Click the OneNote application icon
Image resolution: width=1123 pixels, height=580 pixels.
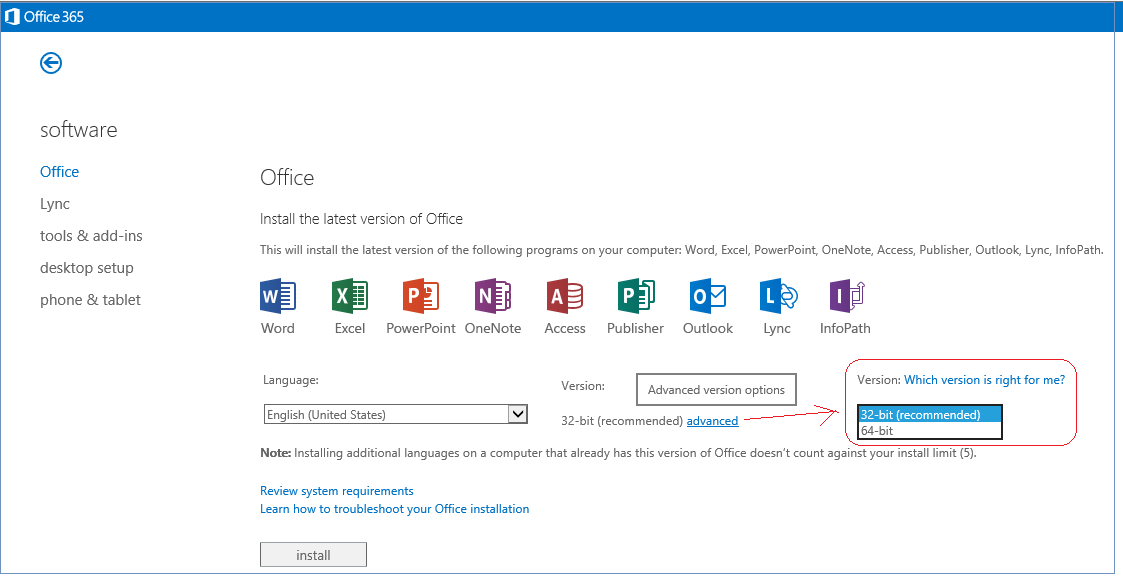(493, 296)
